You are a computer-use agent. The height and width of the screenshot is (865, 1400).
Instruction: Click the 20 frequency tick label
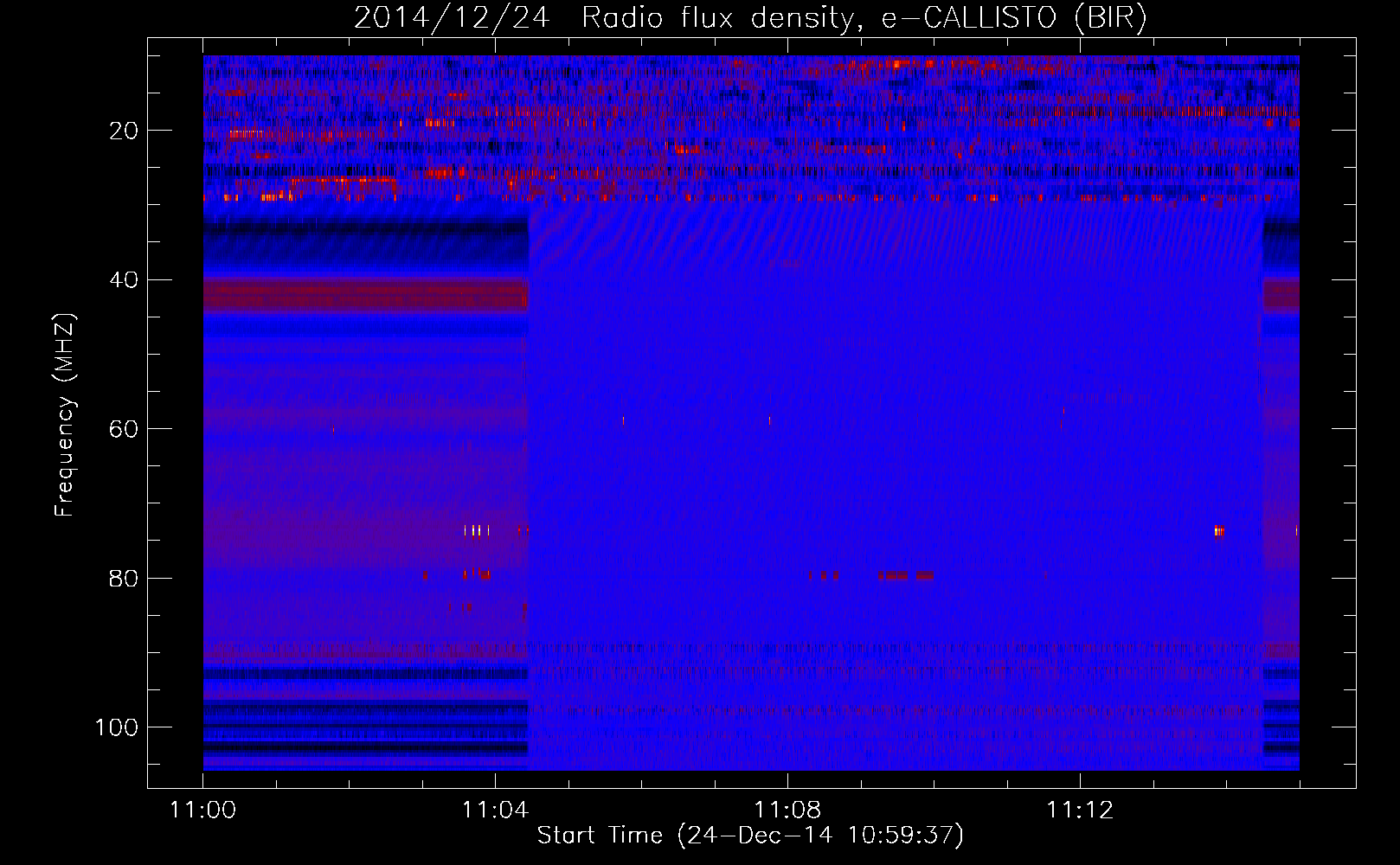(x=125, y=131)
